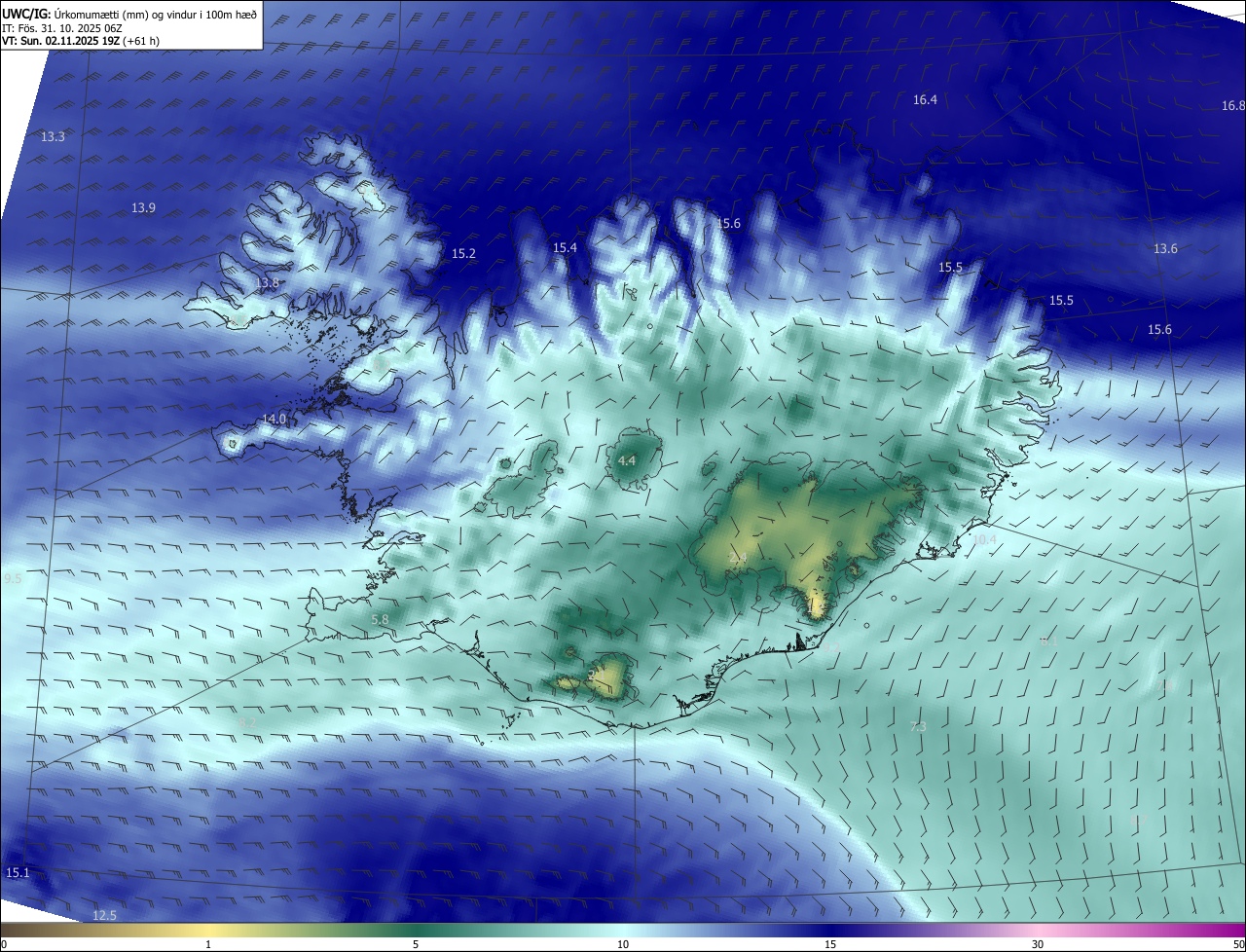Image resolution: width=1246 pixels, height=952 pixels.
Task: Click the 15.4 value label
Action: [x=565, y=248]
